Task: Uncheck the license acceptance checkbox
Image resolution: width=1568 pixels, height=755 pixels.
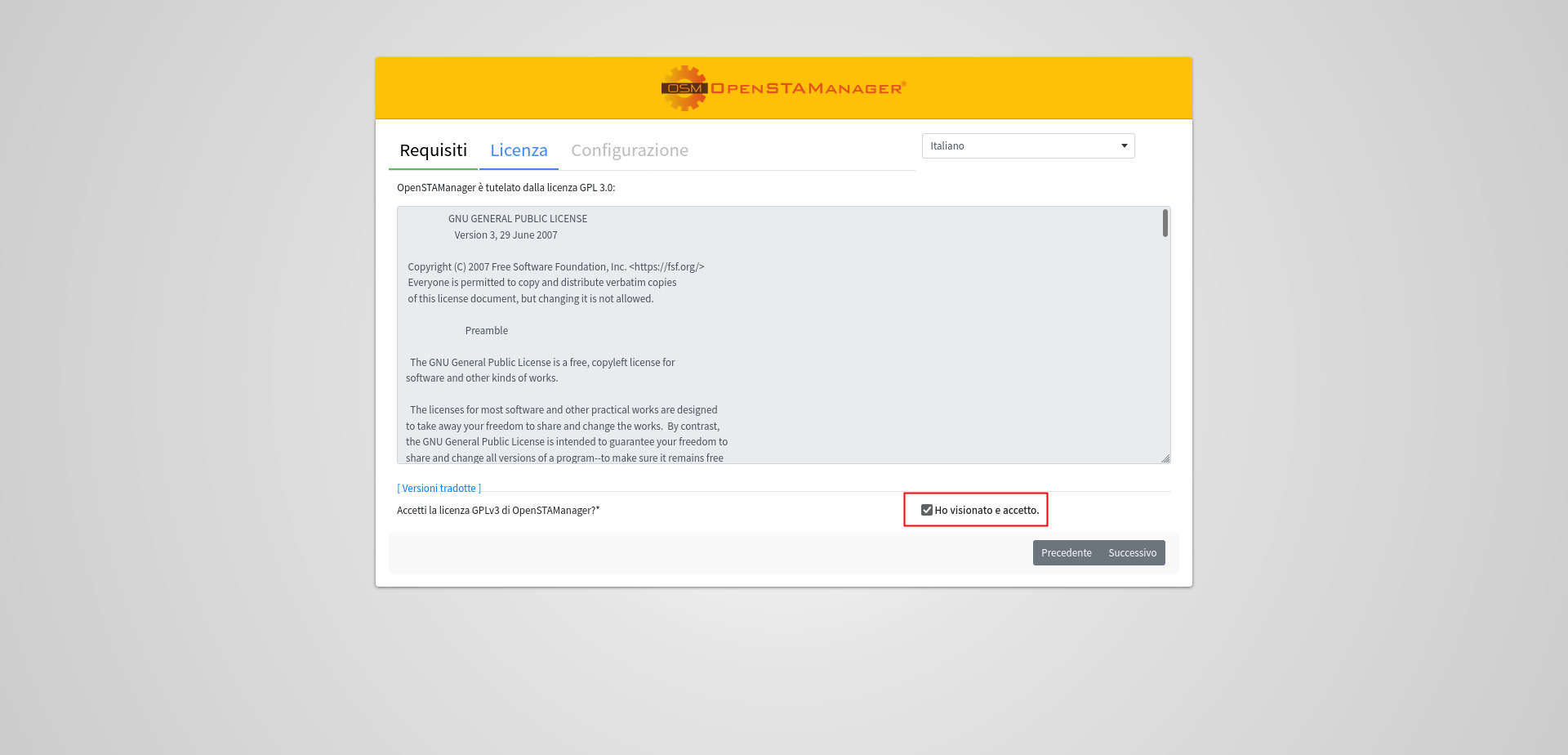Action: click(x=927, y=510)
